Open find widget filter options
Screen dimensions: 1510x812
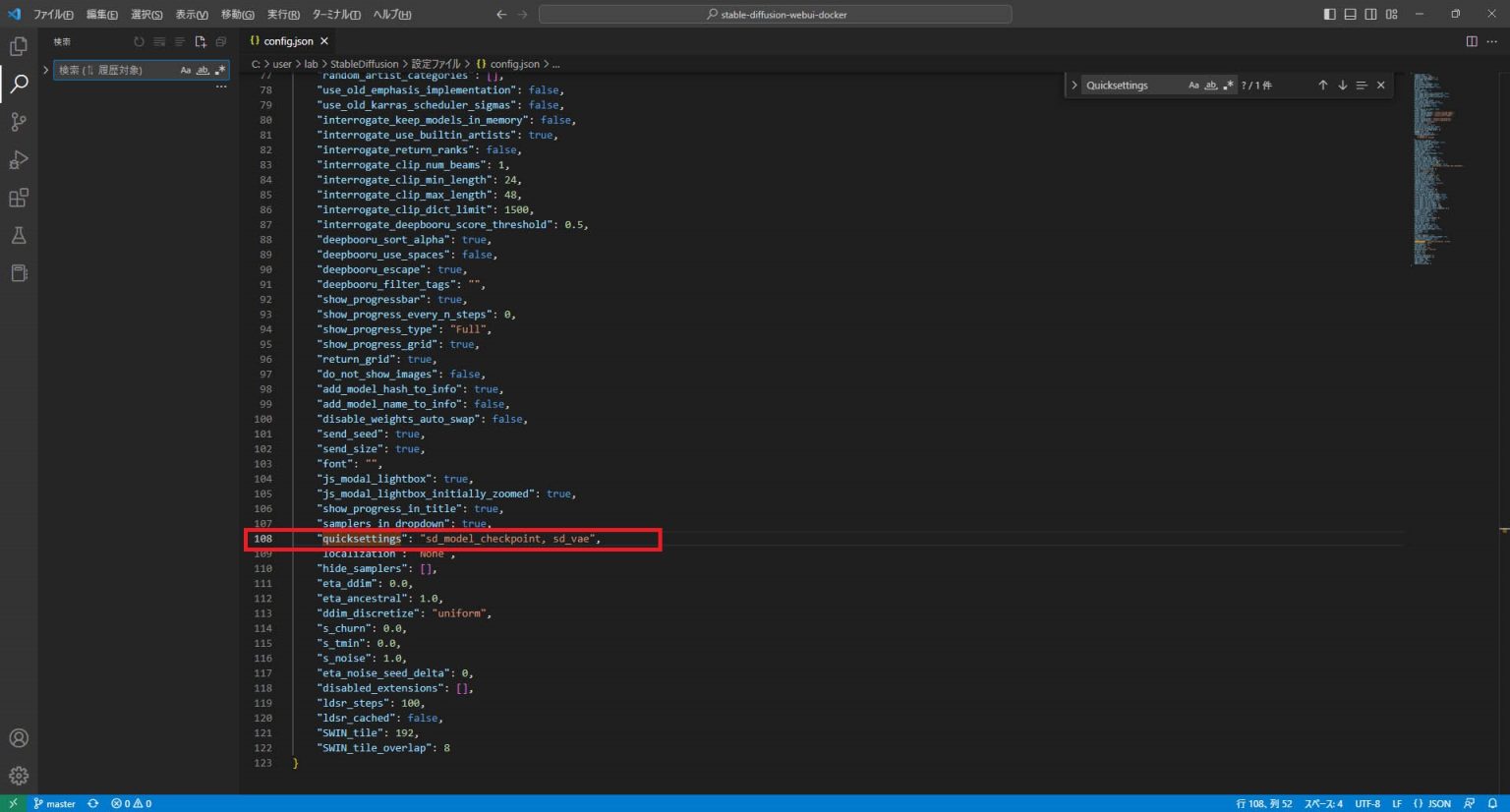point(1363,85)
